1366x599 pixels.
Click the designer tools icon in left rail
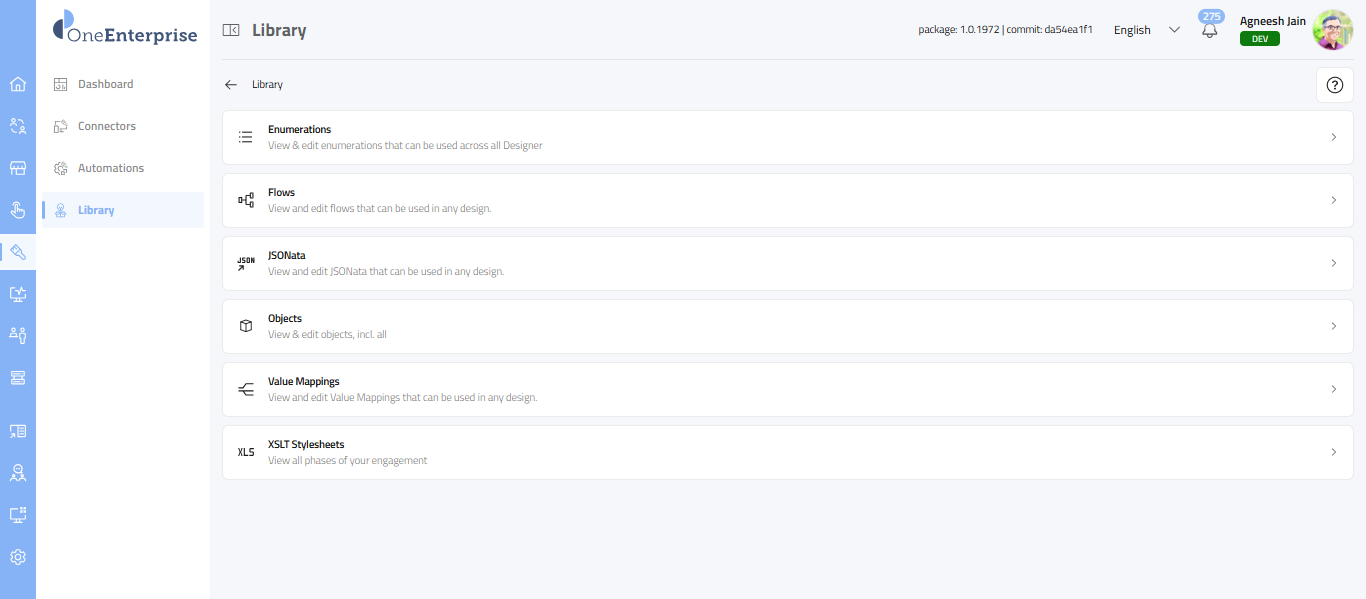pyautogui.click(x=17, y=252)
